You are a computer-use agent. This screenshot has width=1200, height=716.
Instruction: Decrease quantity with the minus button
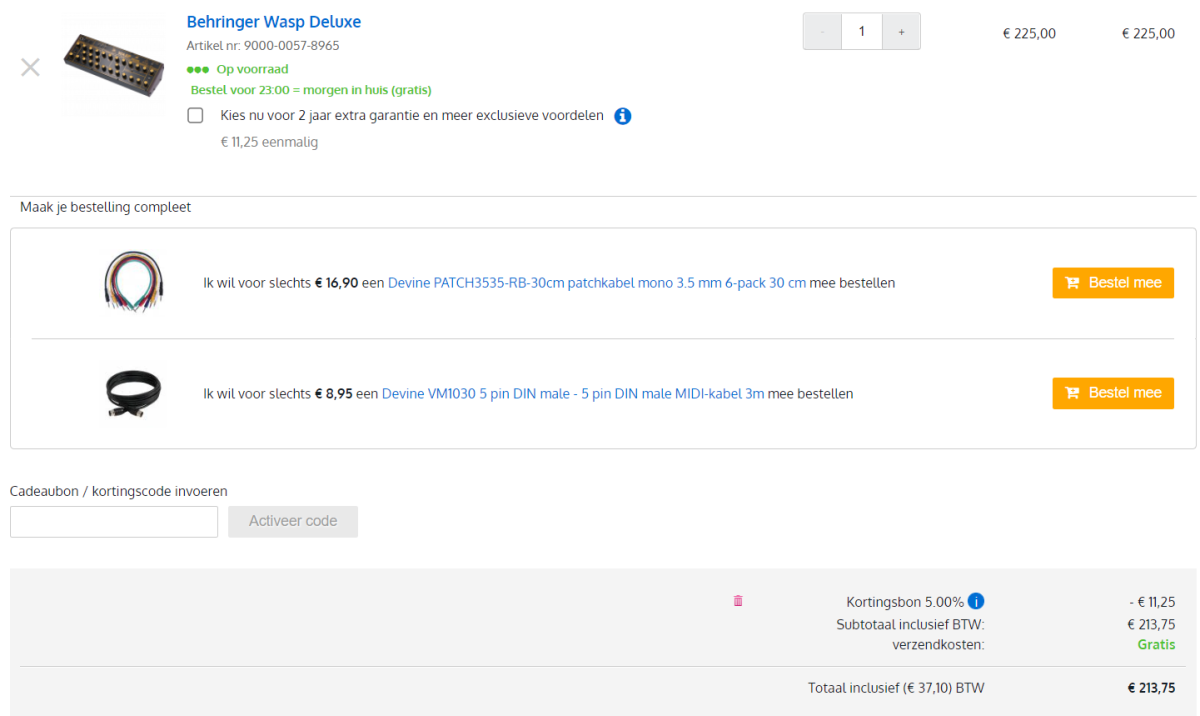822,32
